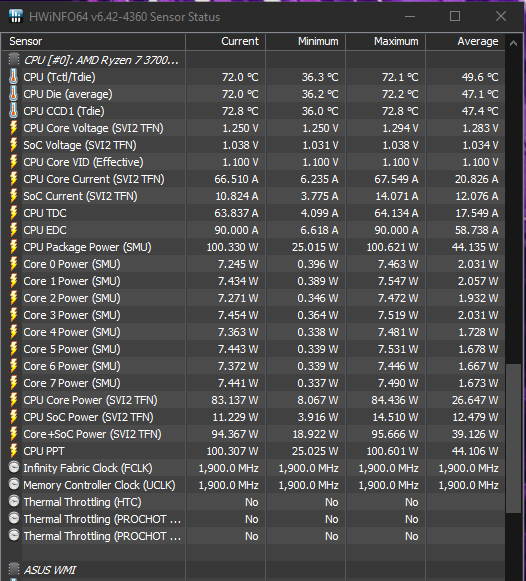Click the clock icon for Infinity Fabric Clock (FCLK)
The image size is (526, 581).
coord(14,467)
